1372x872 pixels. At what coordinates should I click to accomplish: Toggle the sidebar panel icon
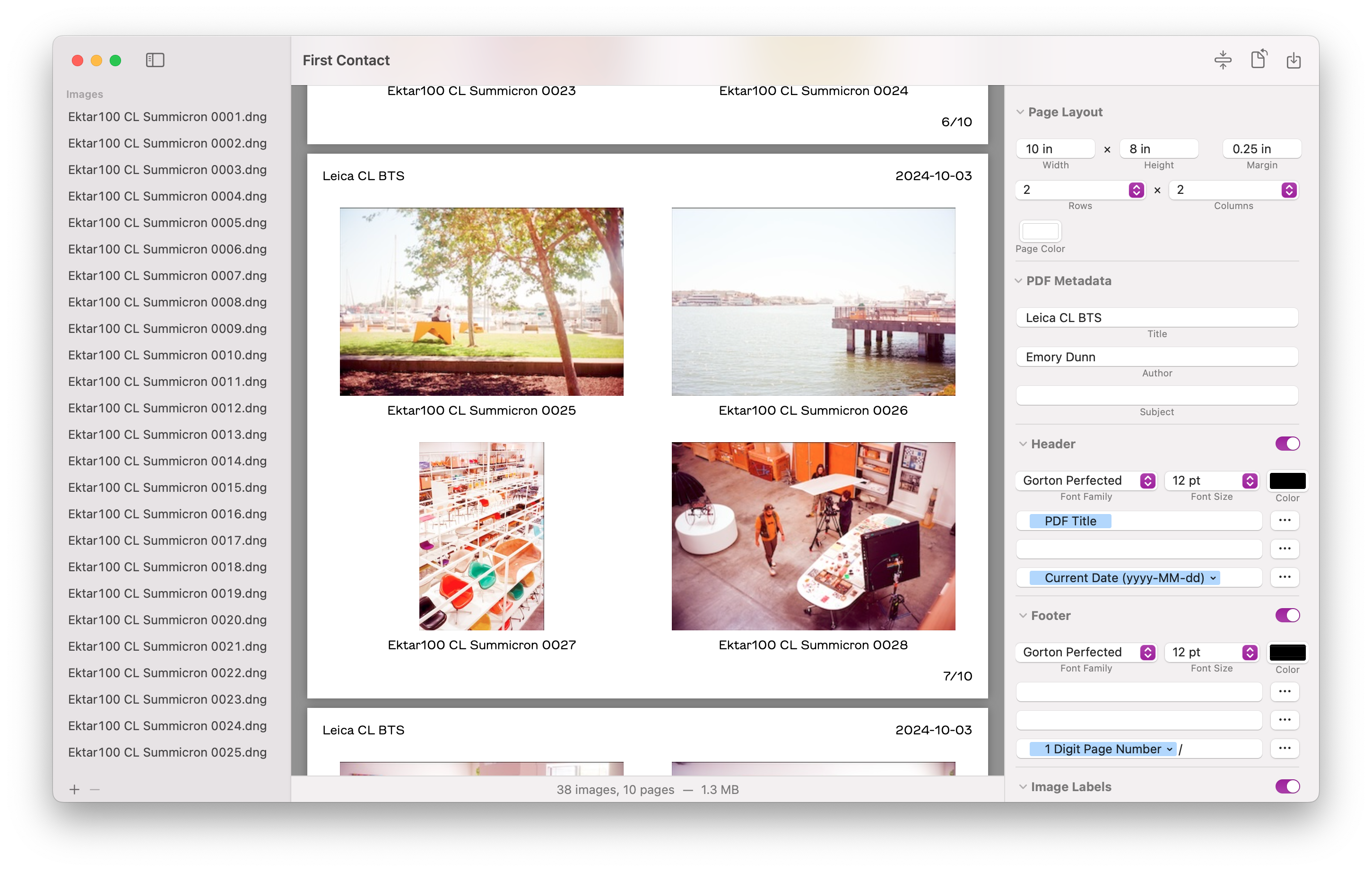coord(155,60)
